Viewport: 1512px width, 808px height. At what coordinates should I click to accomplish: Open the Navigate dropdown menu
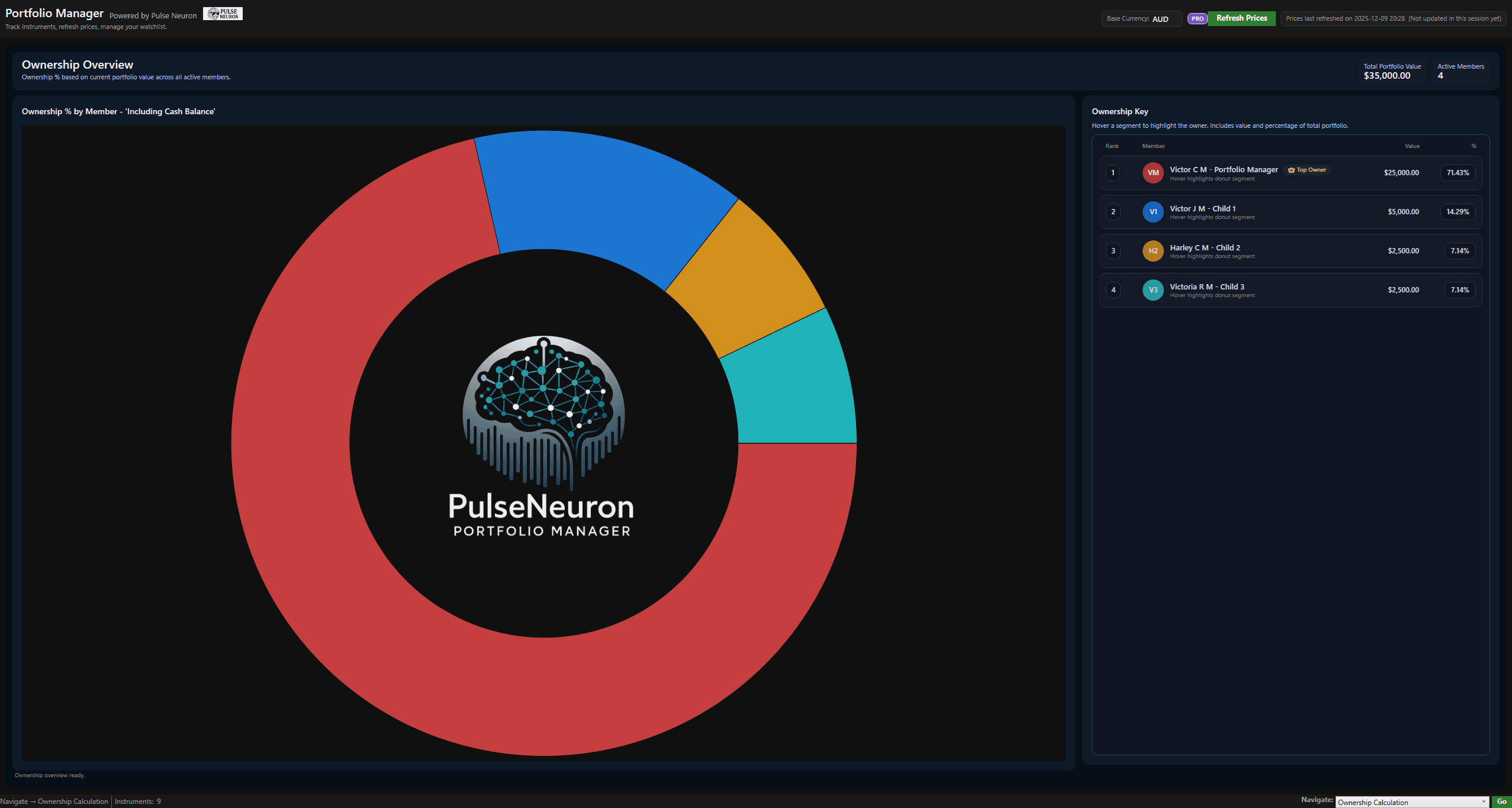1411,802
